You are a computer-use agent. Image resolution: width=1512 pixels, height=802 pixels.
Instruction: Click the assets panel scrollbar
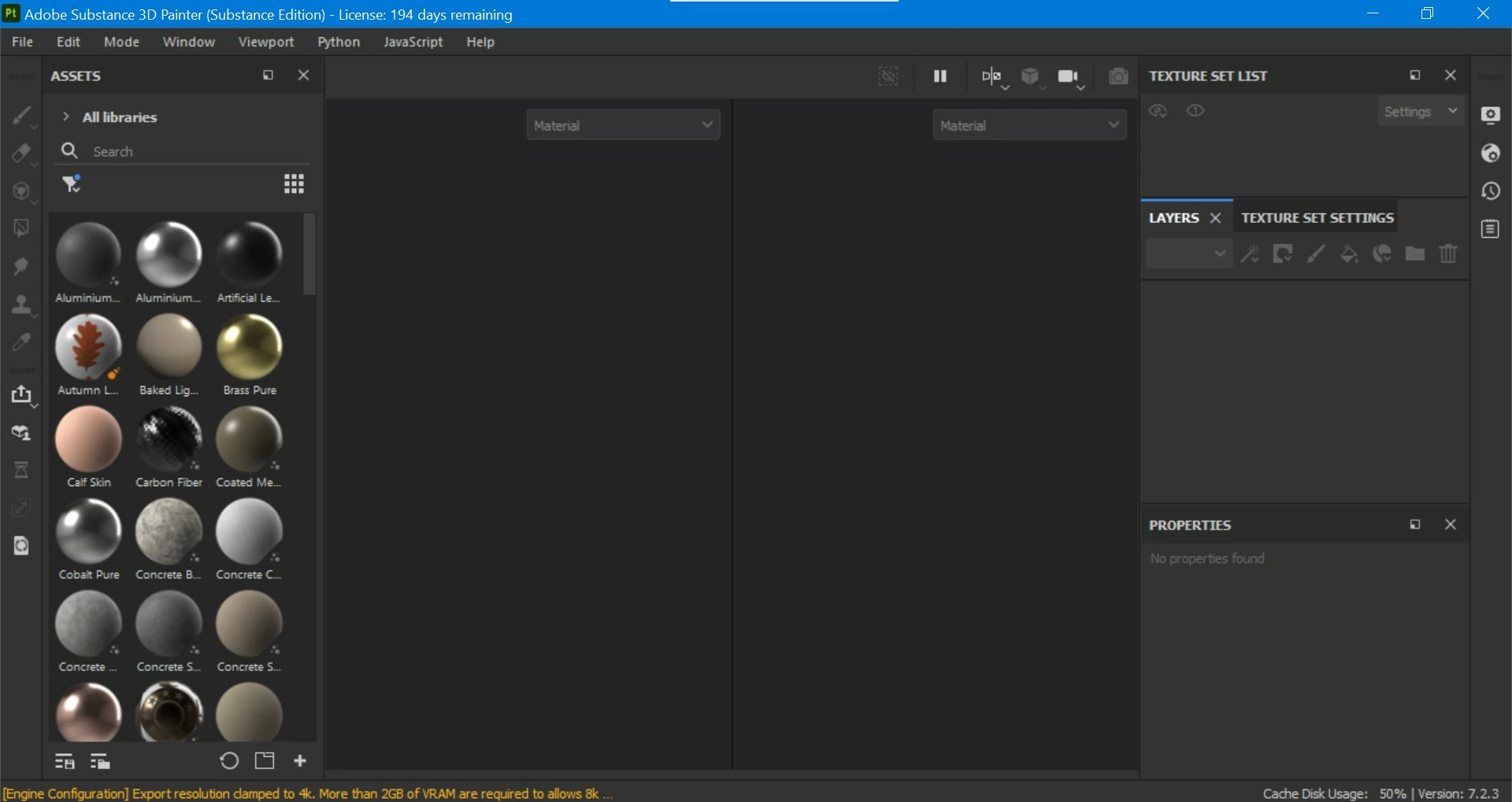(x=309, y=254)
